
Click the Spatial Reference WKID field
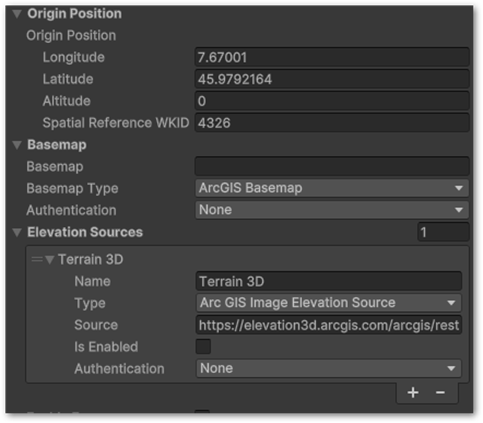coord(332,123)
